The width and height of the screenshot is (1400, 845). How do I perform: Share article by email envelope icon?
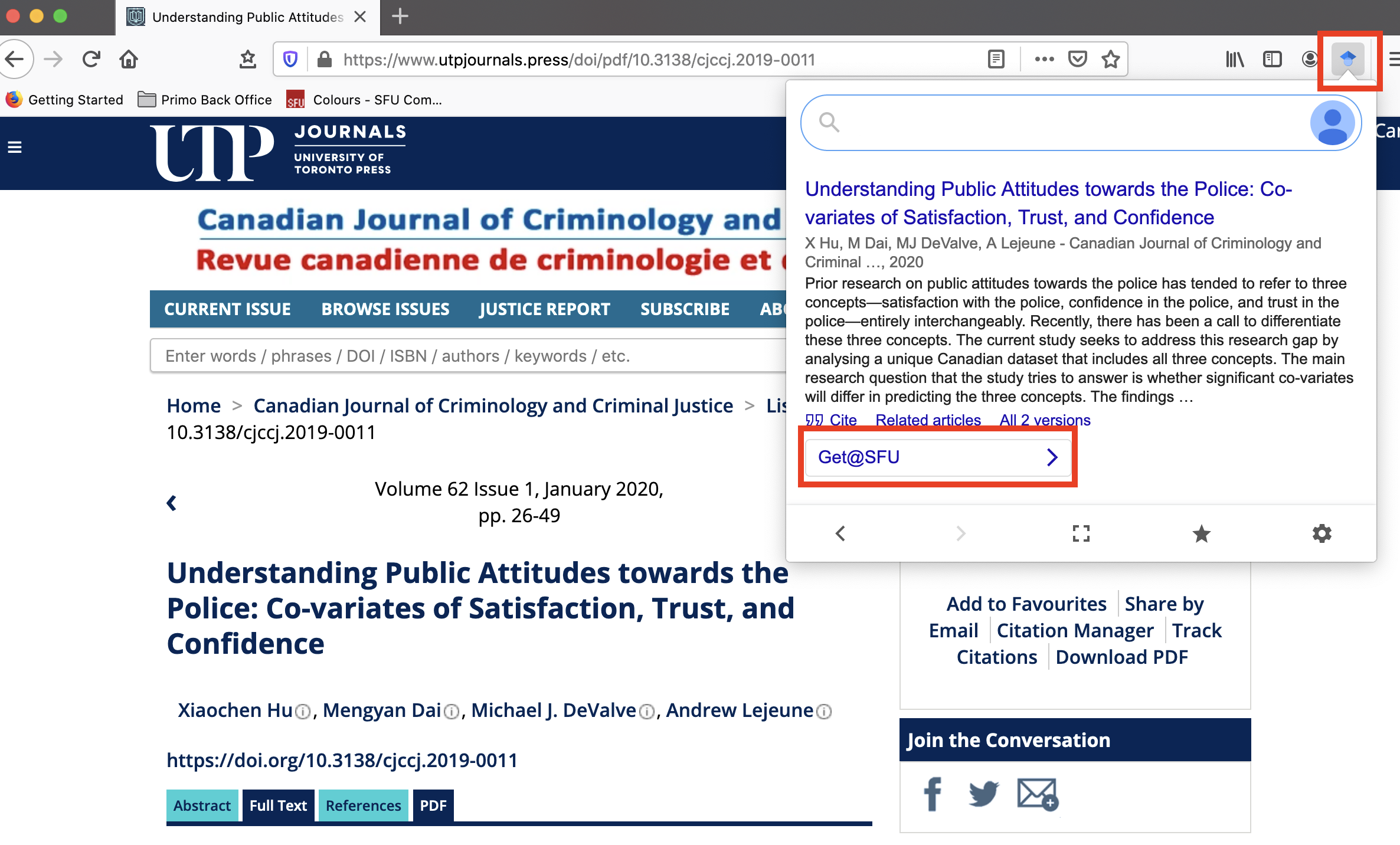[1038, 794]
